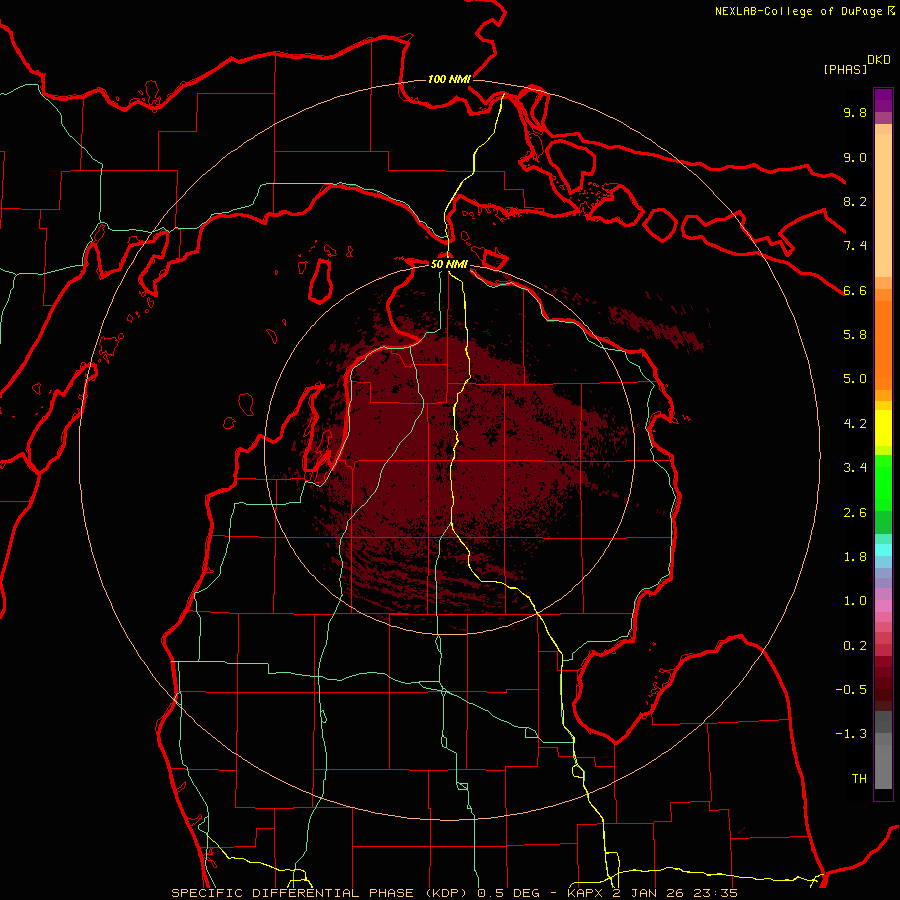Click the 5.0 value on the color scale
This screenshot has height=900, width=900.
tap(855, 379)
